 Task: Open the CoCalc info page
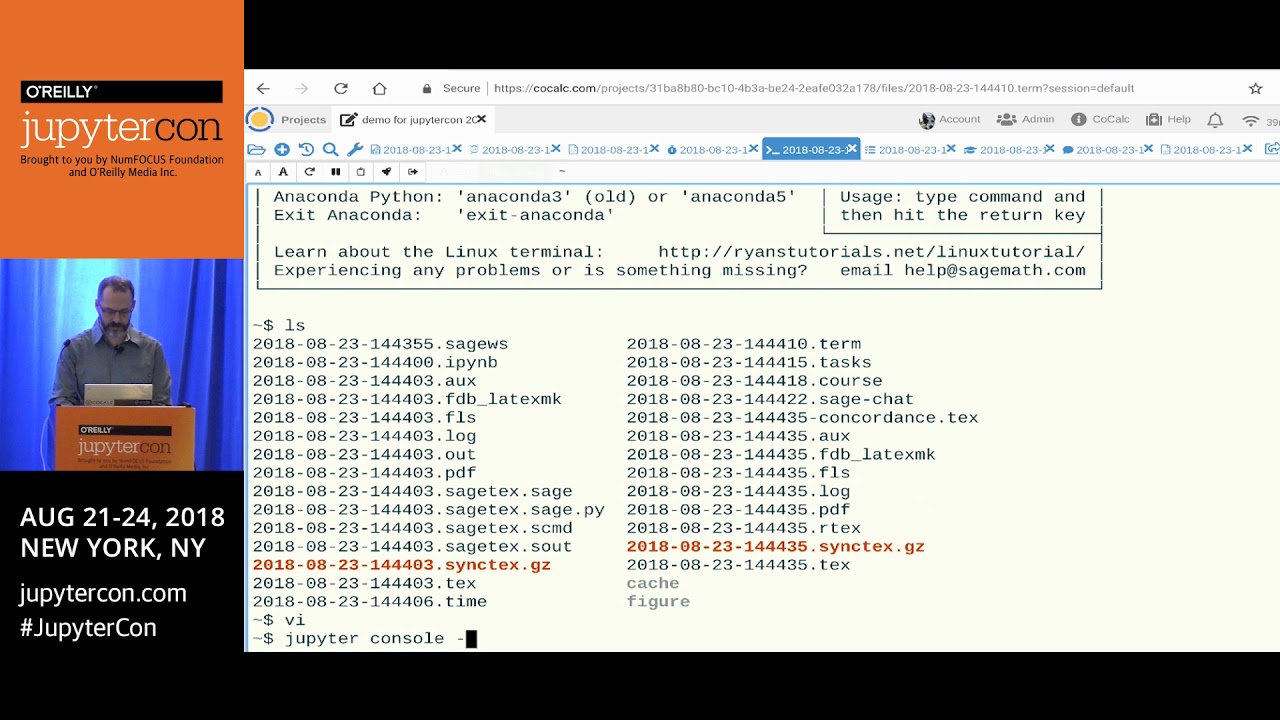coord(1100,119)
